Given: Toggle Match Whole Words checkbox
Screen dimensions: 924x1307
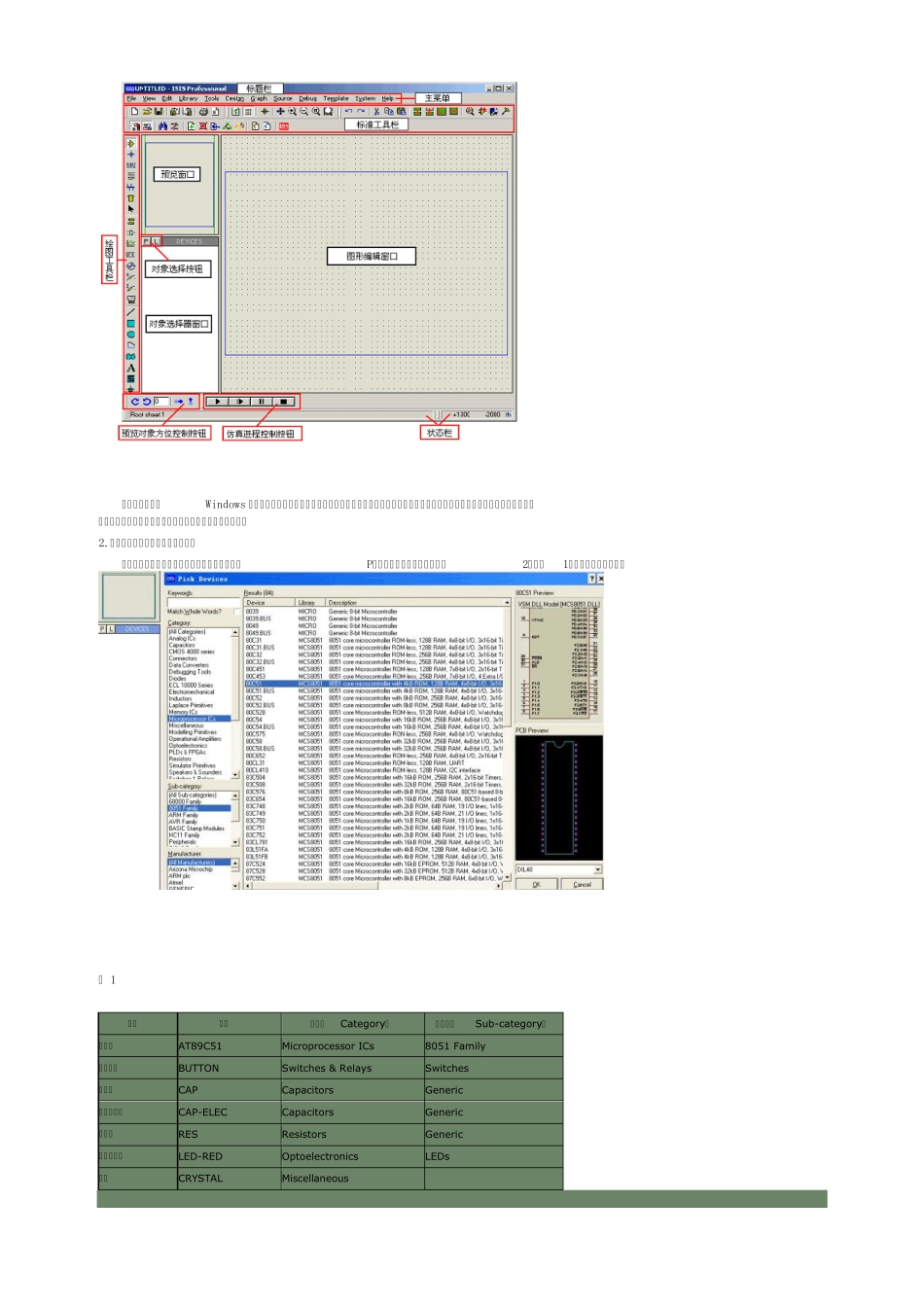Looking at the screenshot, I should (x=236, y=612).
